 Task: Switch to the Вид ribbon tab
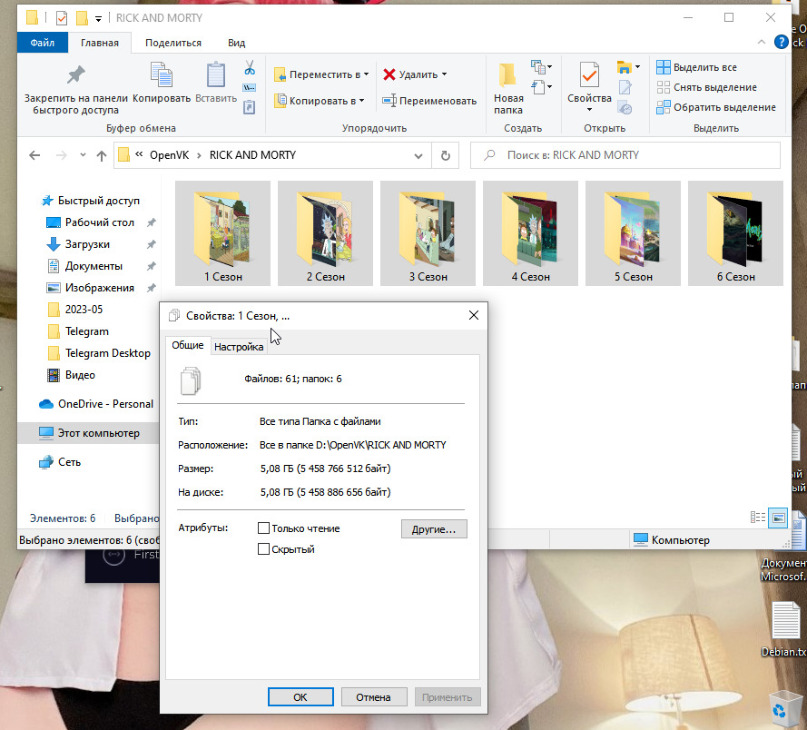pyautogui.click(x=236, y=43)
